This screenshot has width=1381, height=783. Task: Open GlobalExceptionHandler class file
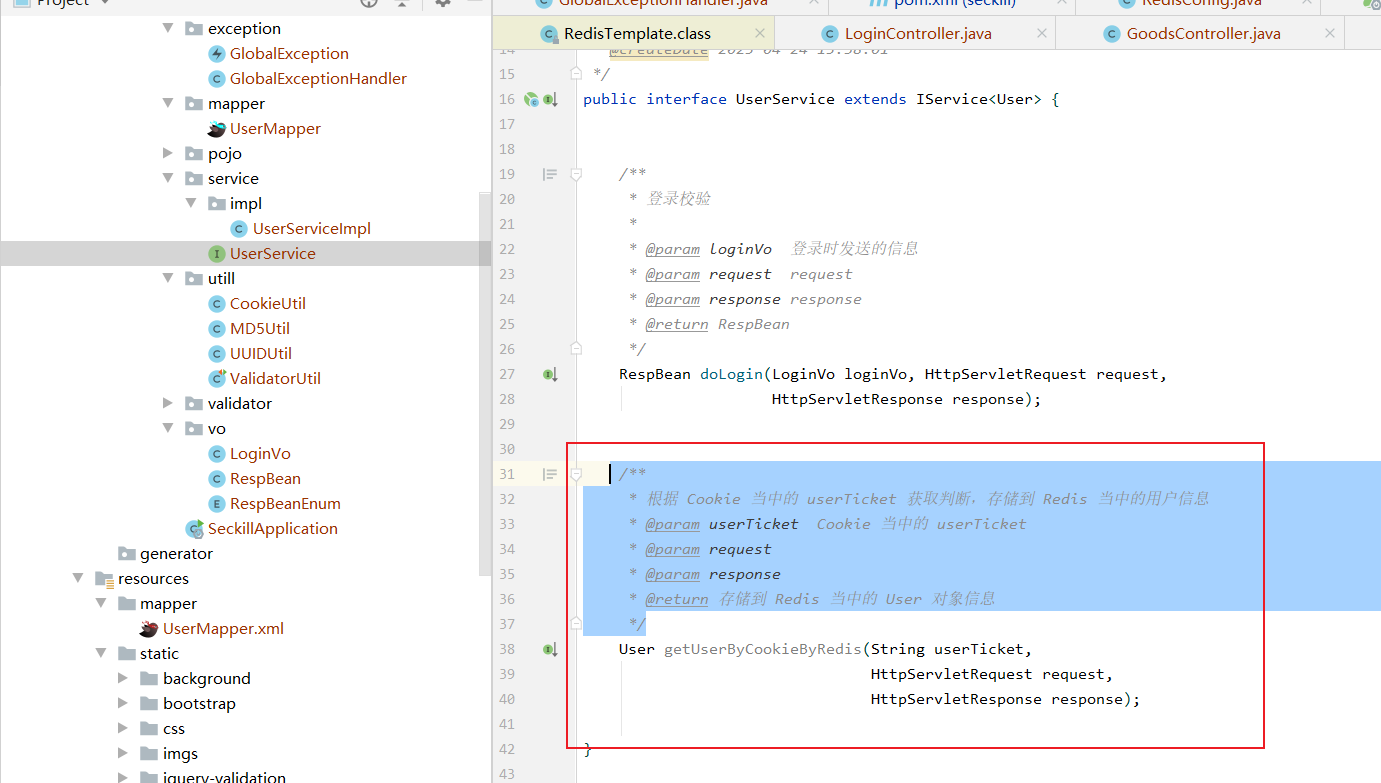click(318, 78)
